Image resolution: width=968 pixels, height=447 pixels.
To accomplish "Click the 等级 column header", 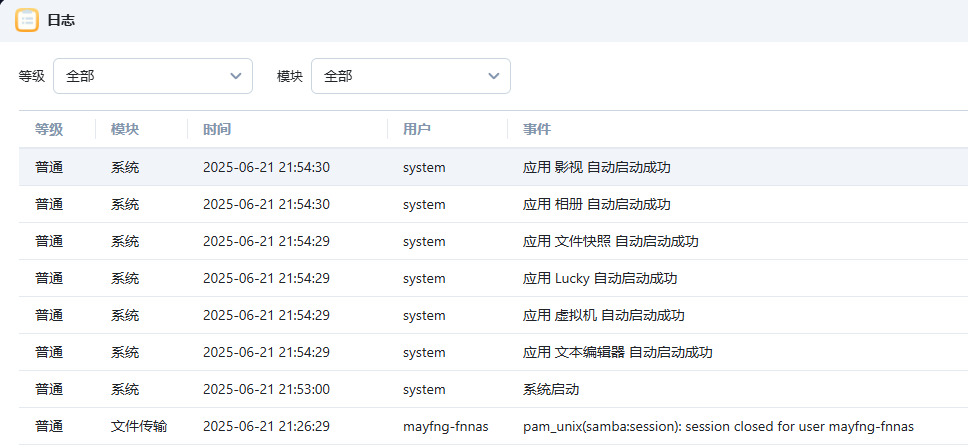I will click(x=49, y=129).
